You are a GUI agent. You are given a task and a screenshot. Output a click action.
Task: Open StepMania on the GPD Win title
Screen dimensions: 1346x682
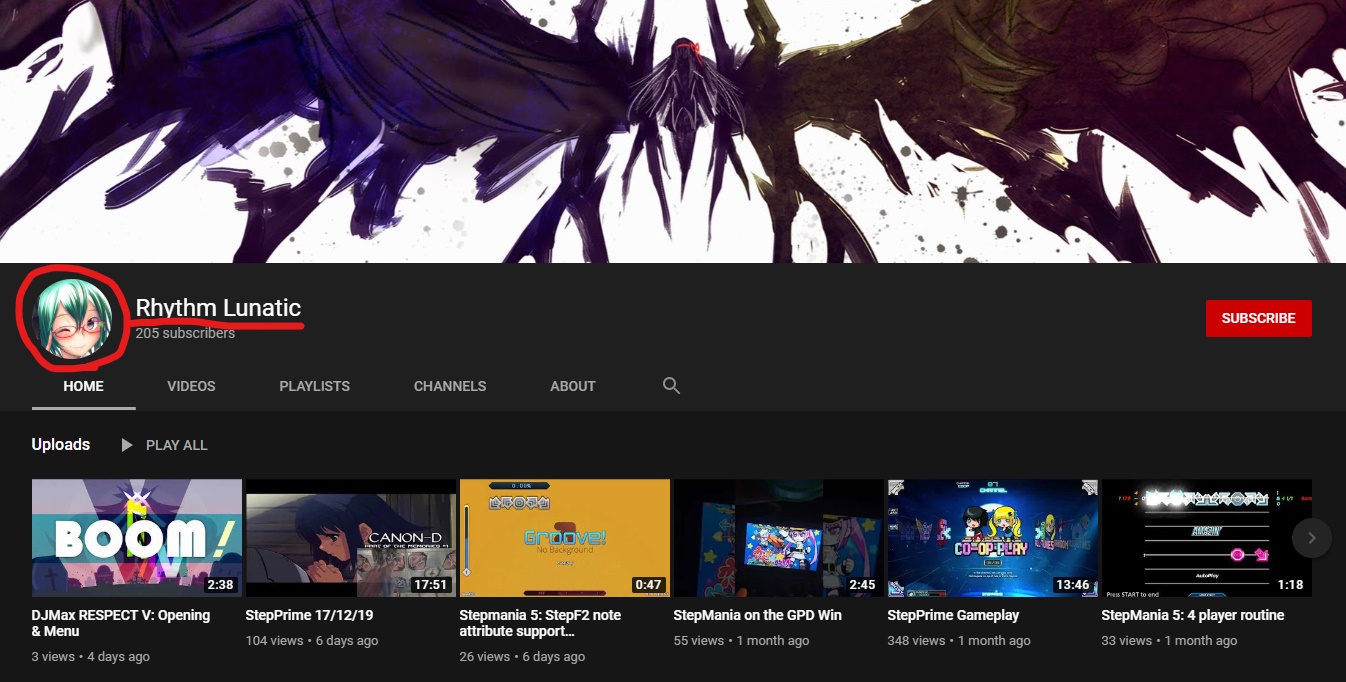pos(758,615)
